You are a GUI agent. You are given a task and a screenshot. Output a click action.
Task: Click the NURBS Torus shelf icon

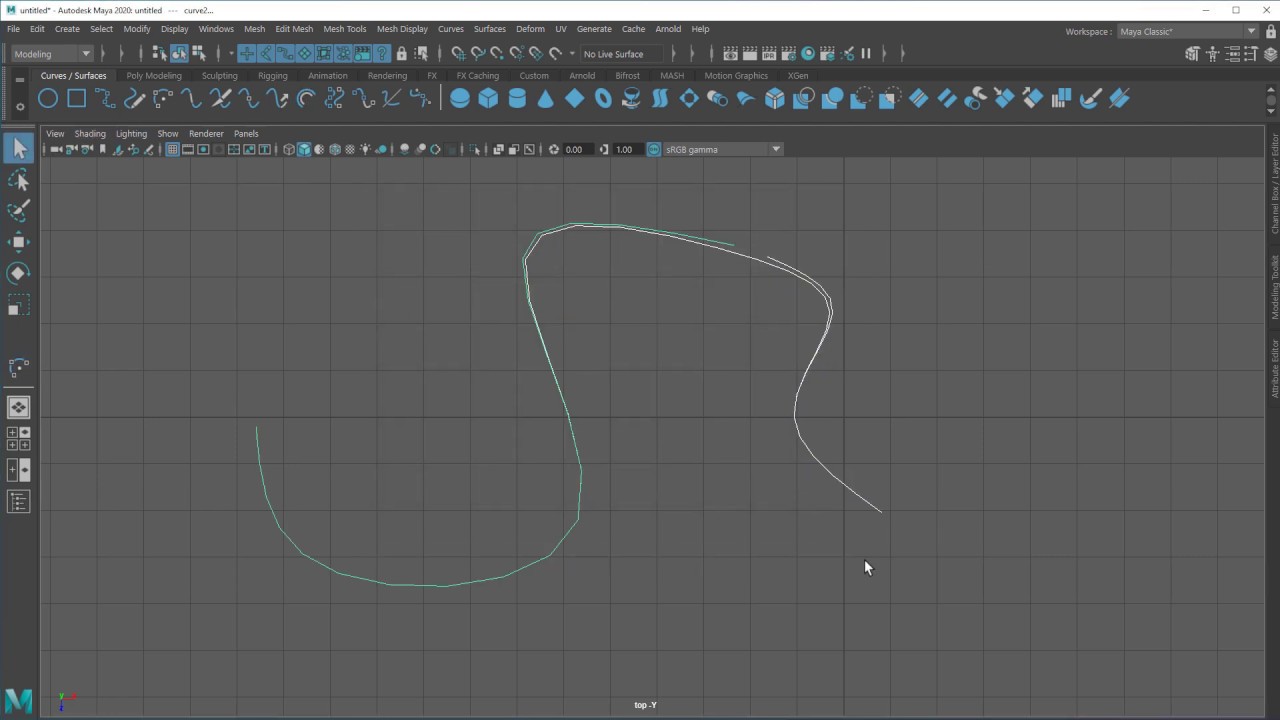[x=603, y=98]
